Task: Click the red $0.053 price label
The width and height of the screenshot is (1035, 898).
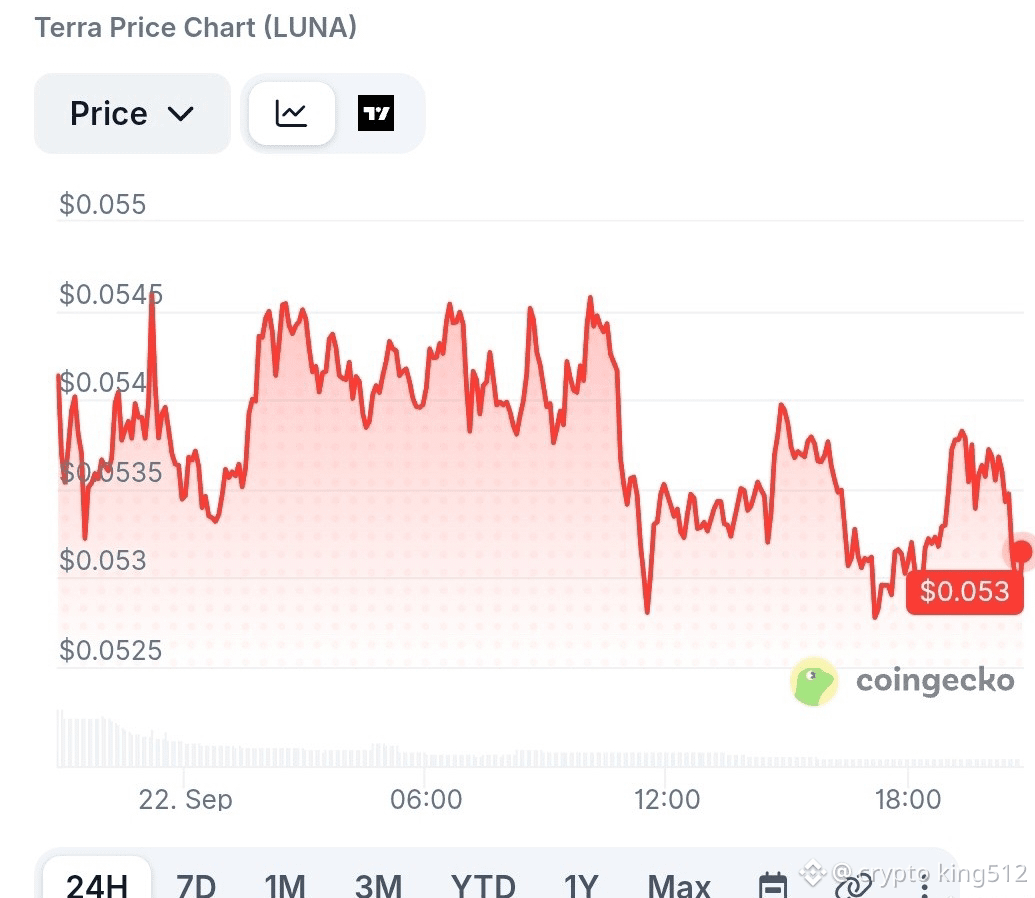Action: 964,591
